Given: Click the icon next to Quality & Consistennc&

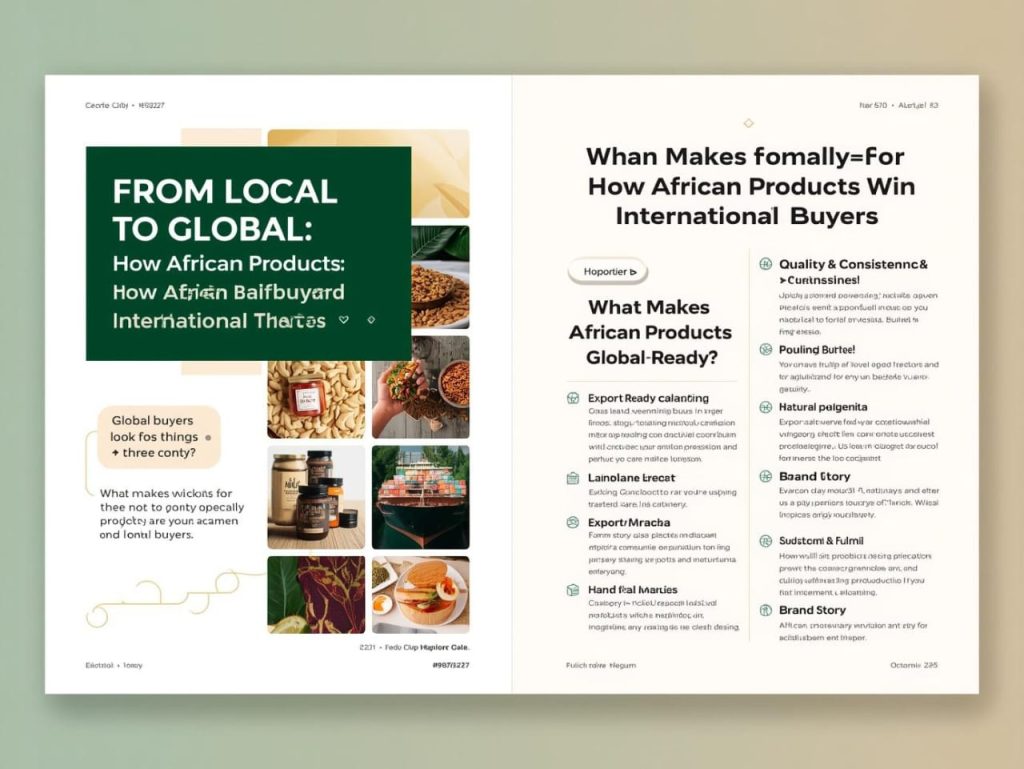Looking at the screenshot, I should point(765,265).
